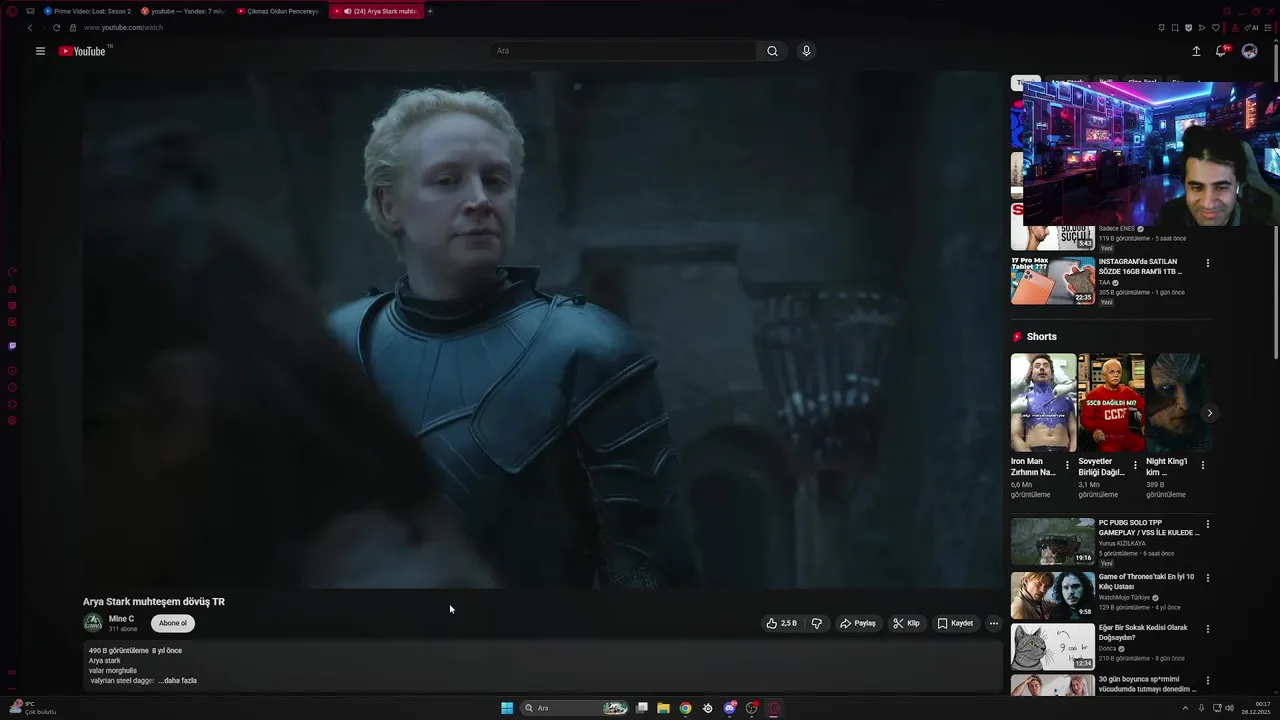Switch to youtube — Yandex tab
Screen dimensions: 1280x720
pos(183,11)
